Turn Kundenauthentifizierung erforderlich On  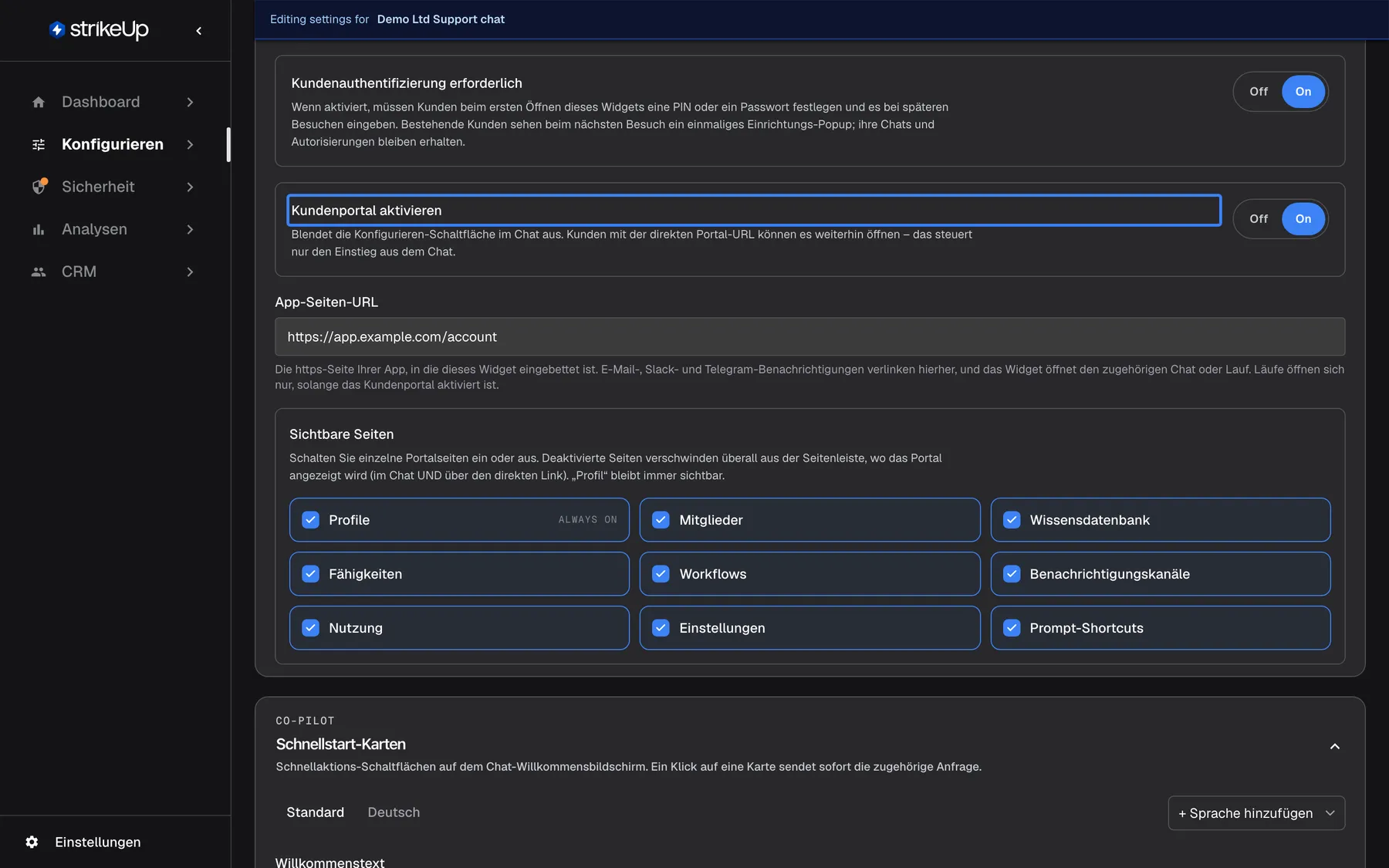pyautogui.click(x=1303, y=91)
